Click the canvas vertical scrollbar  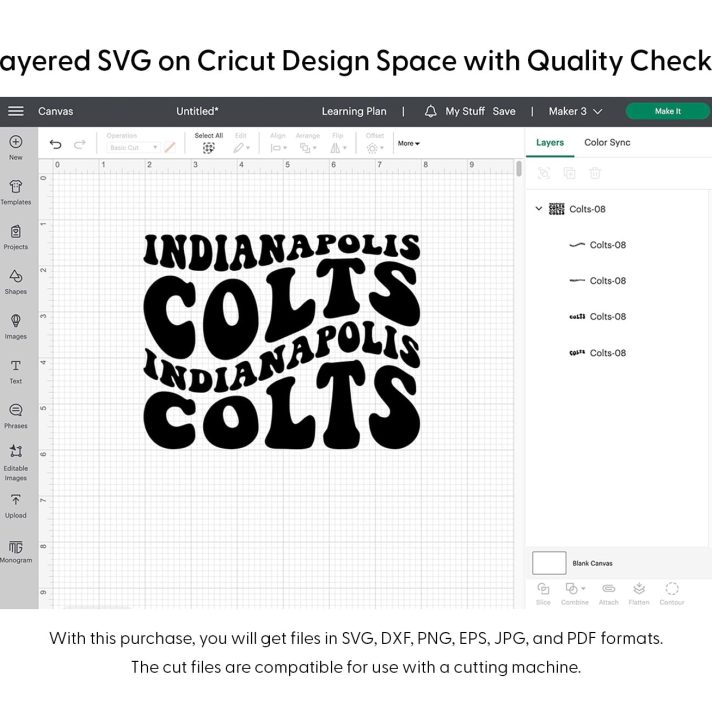[519, 168]
